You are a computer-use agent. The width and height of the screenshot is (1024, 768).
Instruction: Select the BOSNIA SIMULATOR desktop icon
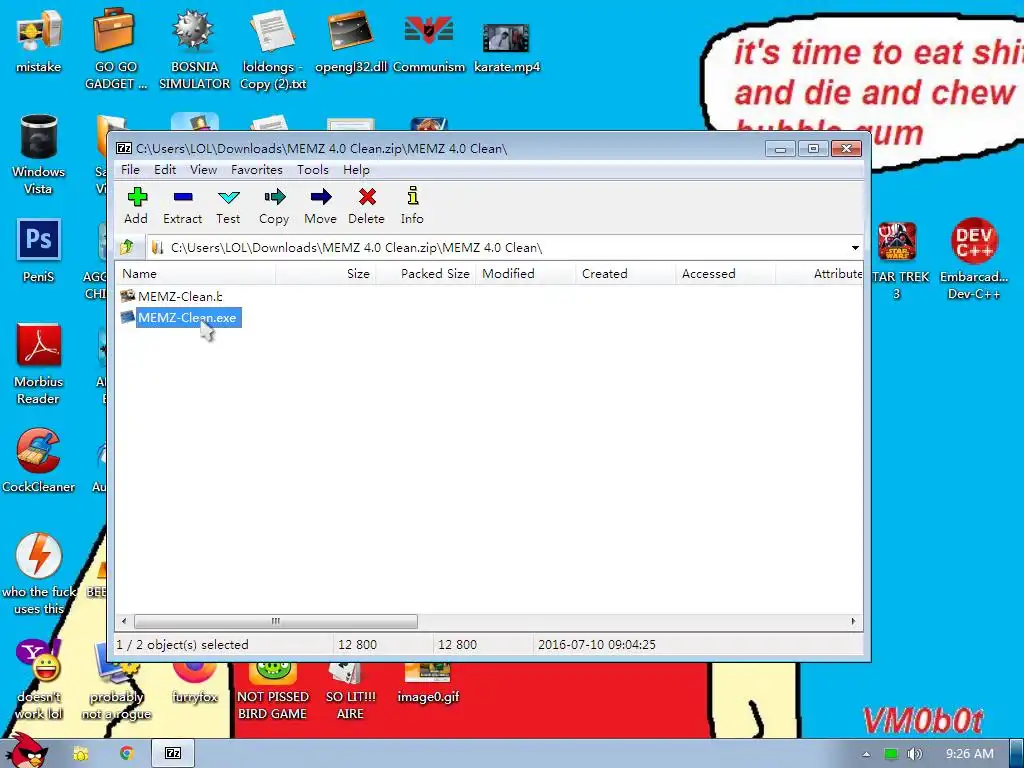[x=194, y=51]
